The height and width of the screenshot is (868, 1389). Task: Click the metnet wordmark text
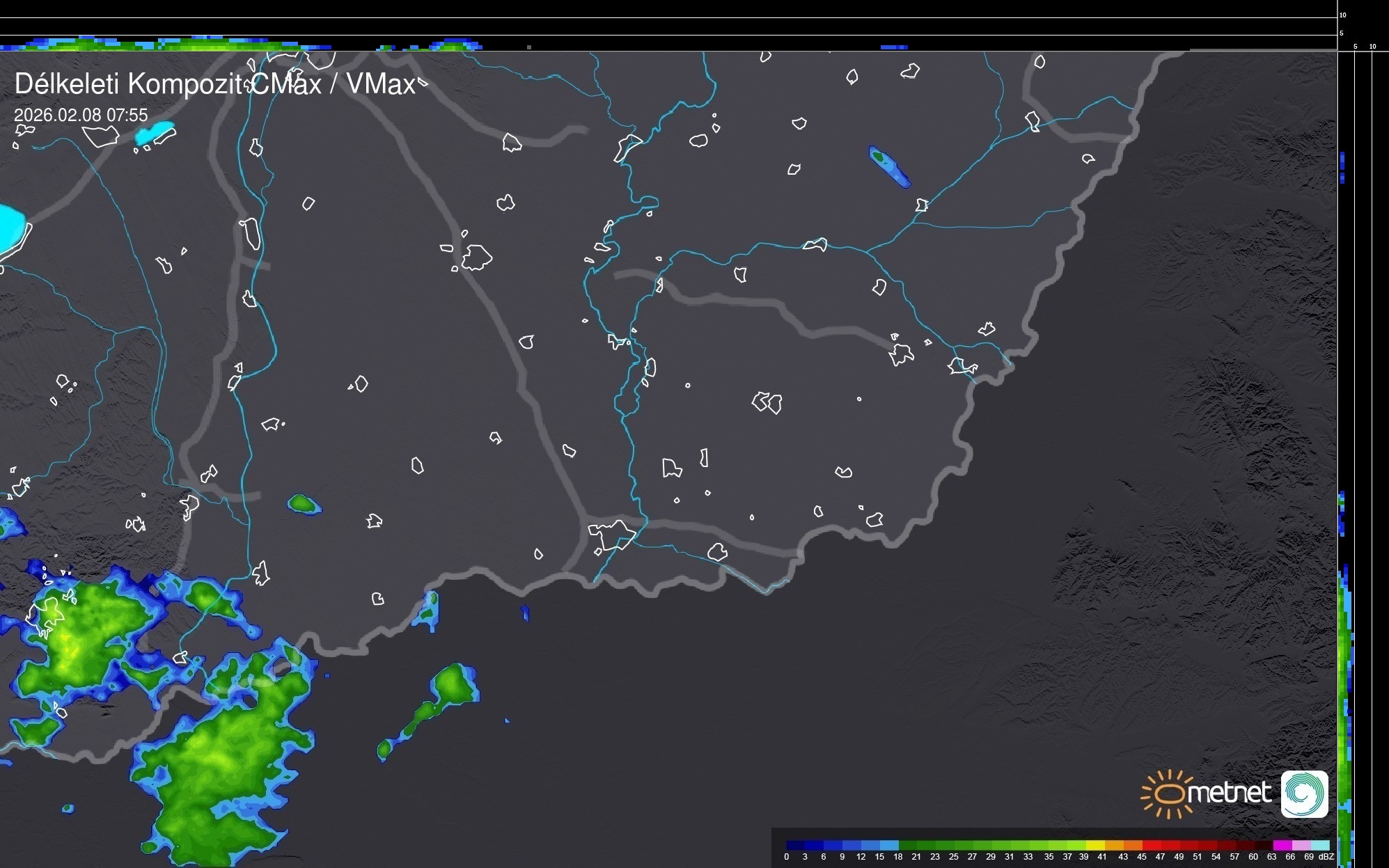tap(1229, 793)
